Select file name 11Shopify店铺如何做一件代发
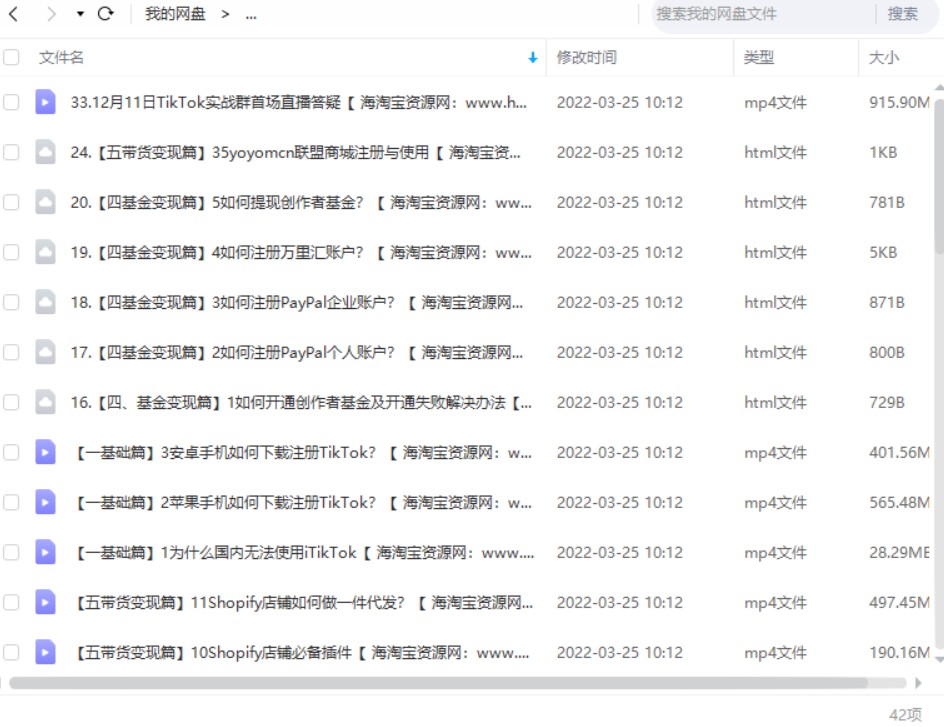This screenshot has height=727, width=944. tap(303, 602)
